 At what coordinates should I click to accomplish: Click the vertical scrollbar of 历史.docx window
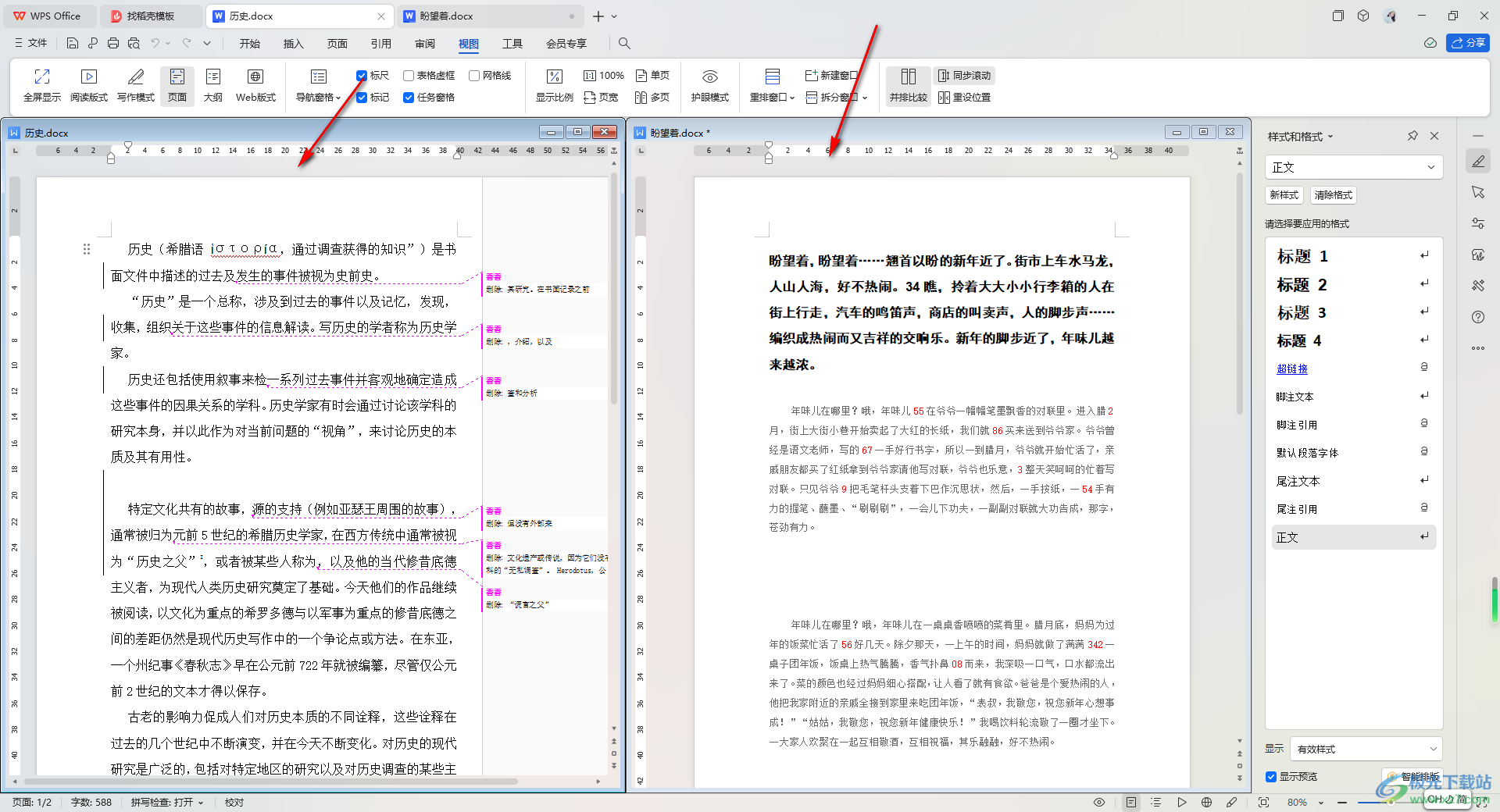click(x=614, y=289)
